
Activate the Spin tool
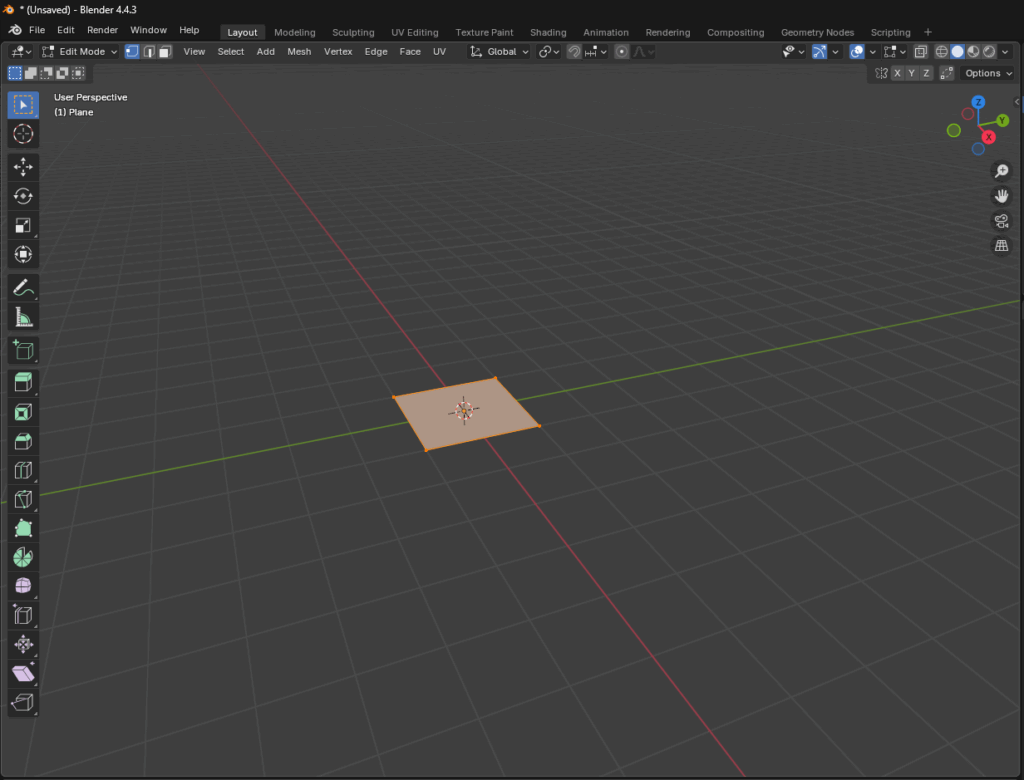coord(23,557)
